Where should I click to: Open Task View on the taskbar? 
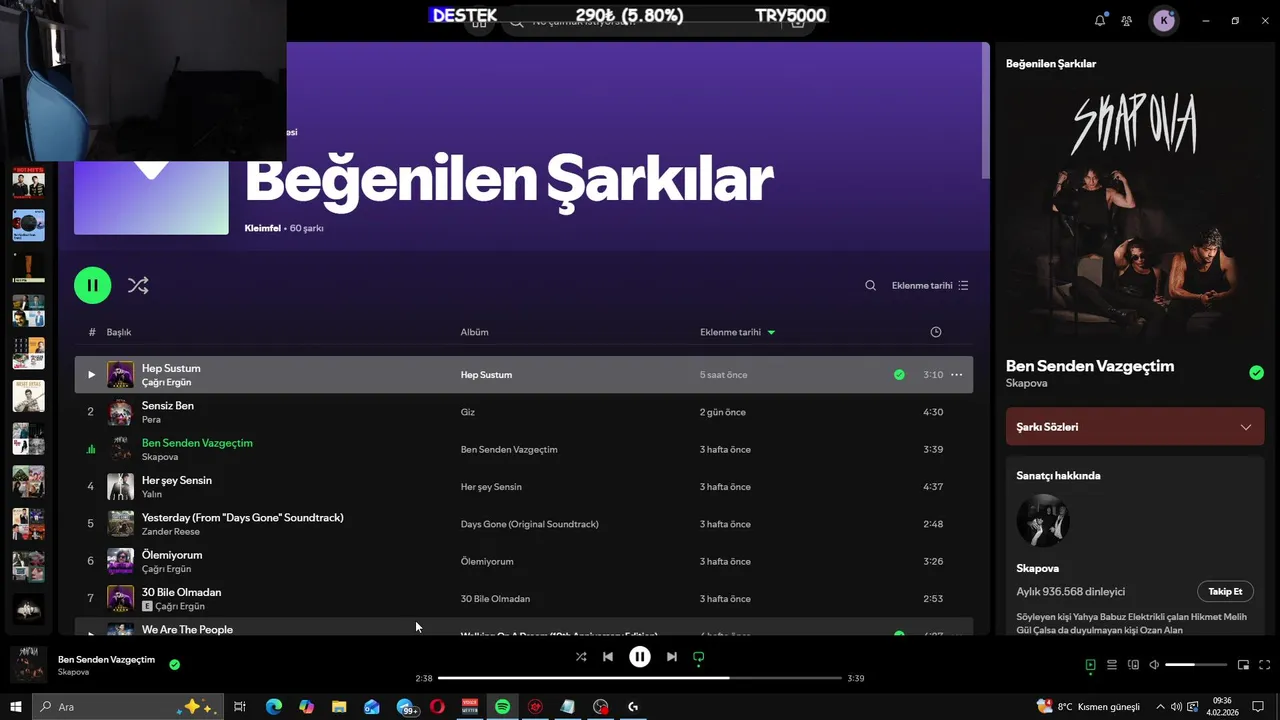pos(240,707)
